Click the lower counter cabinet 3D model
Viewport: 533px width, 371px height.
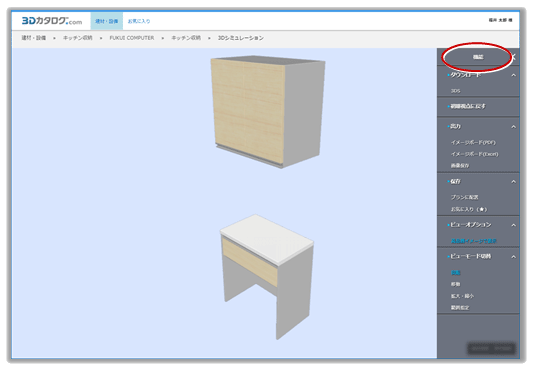(267, 276)
